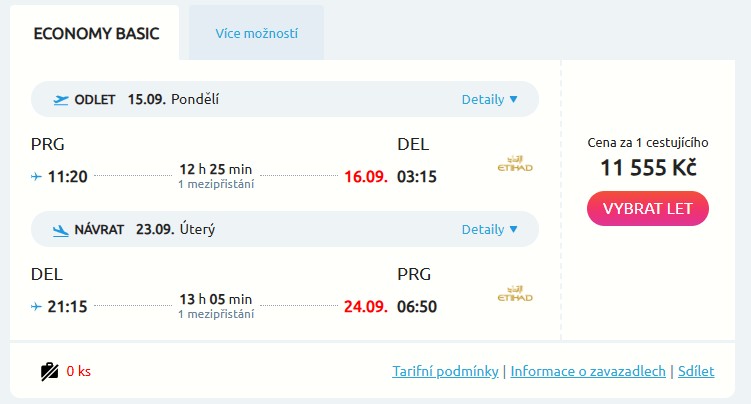Click the Sdílet link
Viewport: 751px width, 404px height.
pyautogui.click(x=696, y=372)
